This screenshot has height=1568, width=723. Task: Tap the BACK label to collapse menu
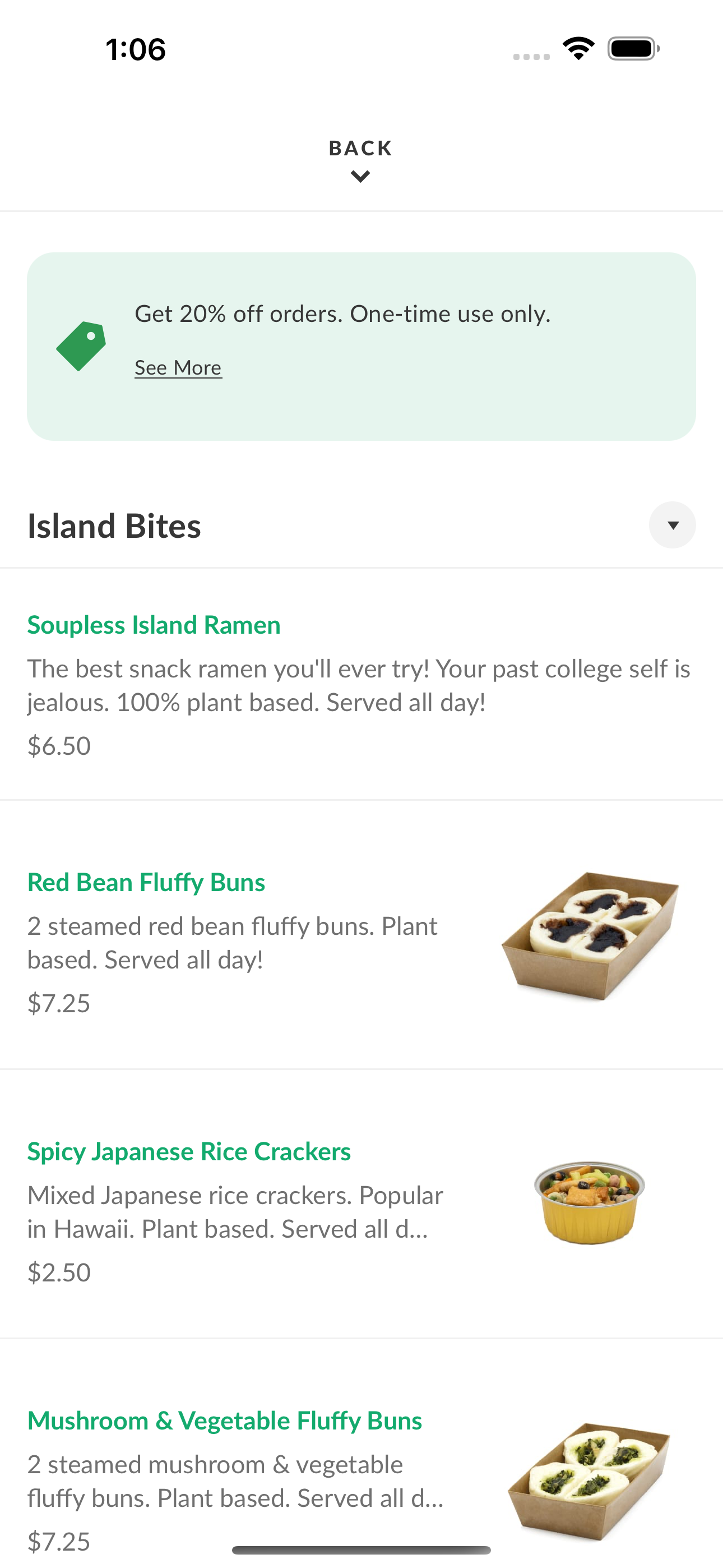[361, 149]
